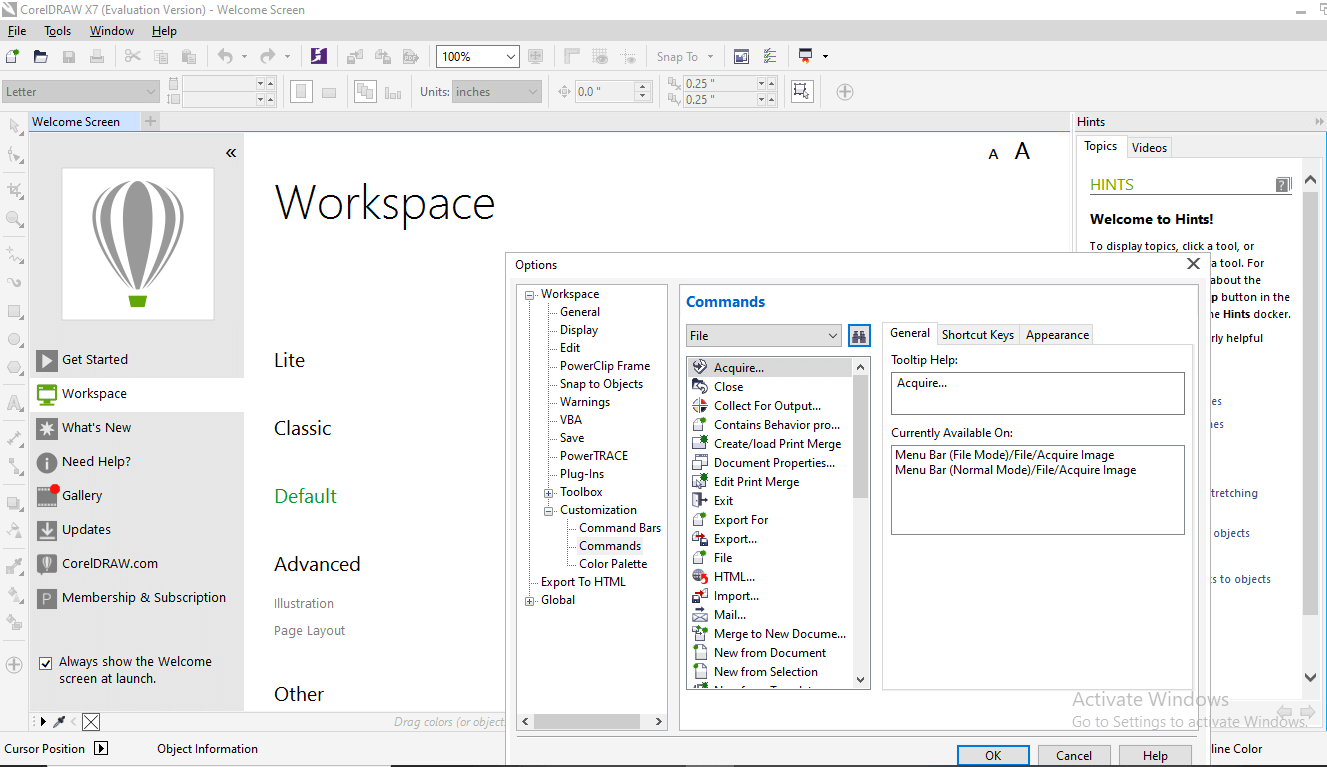Open the 100% zoom level dropdown
This screenshot has width=1327, height=767.
[511, 57]
